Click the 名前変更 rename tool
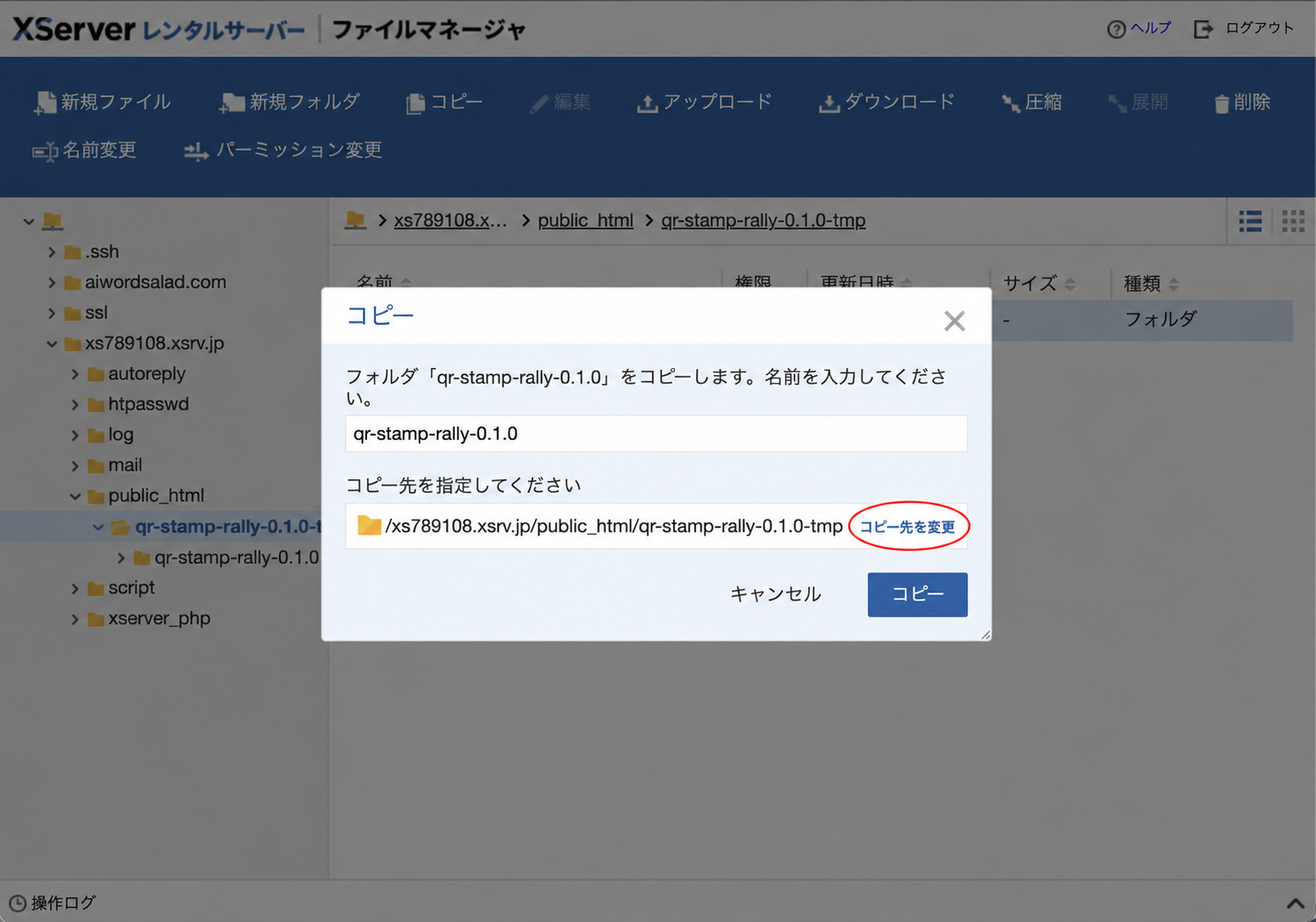1316x922 pixels. pyautogui.click(x=84, y=150)
